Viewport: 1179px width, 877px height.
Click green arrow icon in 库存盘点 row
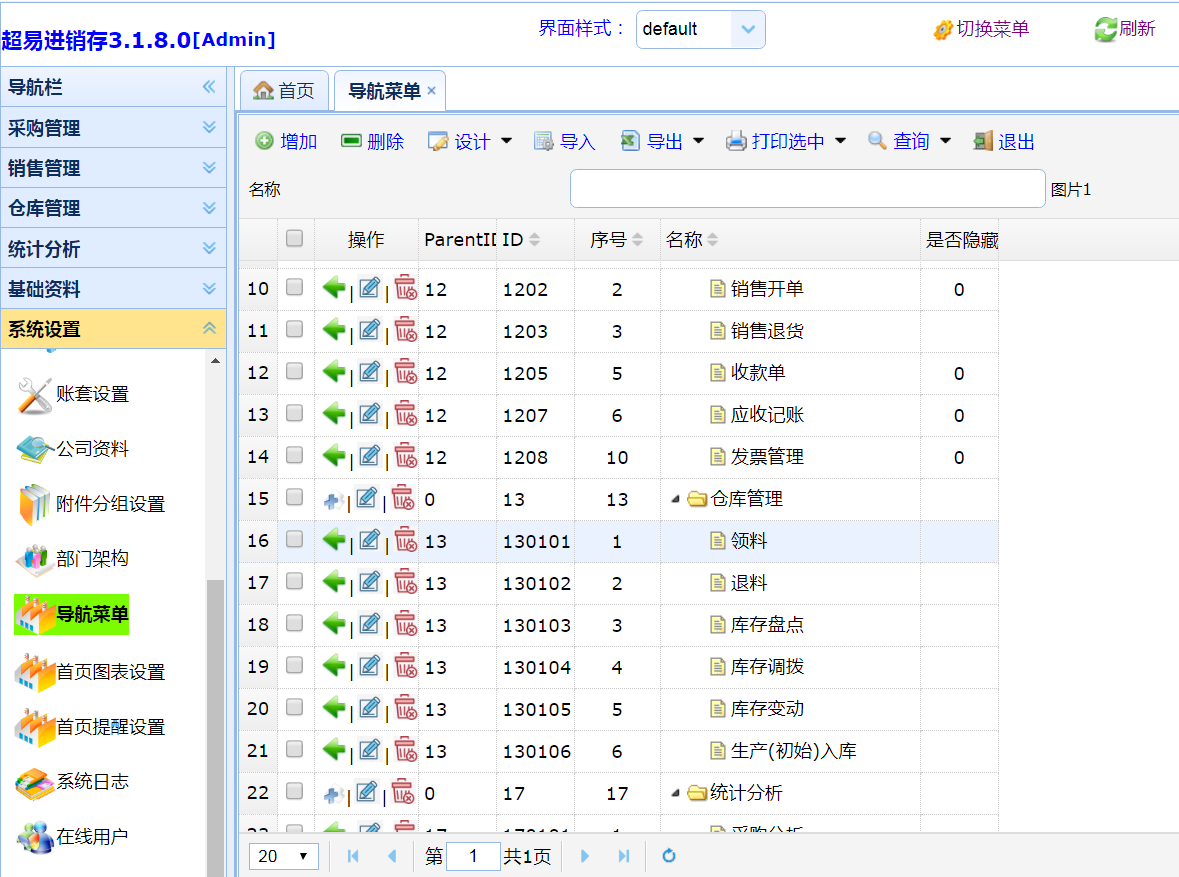[x=334, y=624]
